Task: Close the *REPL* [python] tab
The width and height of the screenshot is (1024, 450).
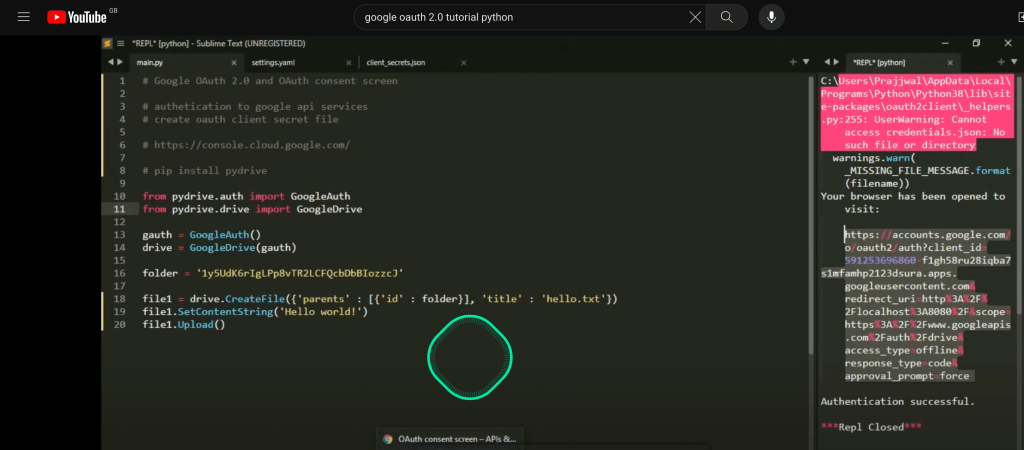Action: [x=950, y=63]
